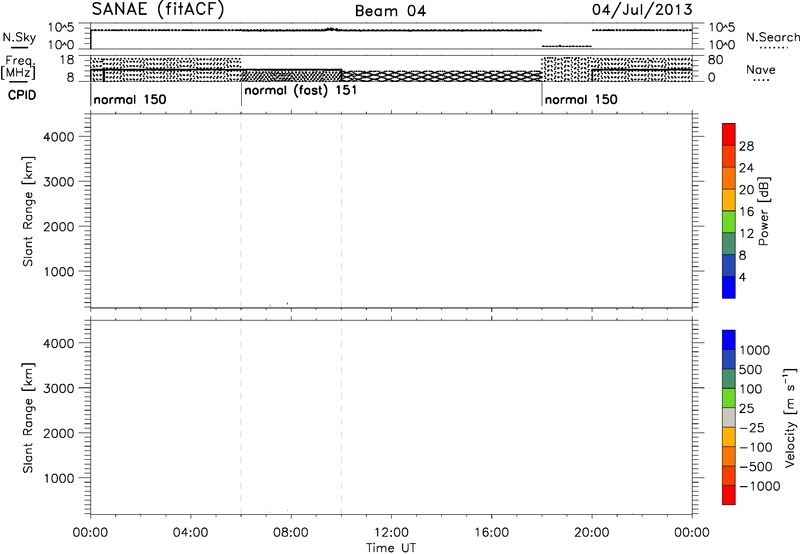Viewport: 800px width, 554px height.
Task: Click the CPID row label
Action: (x=22, y=95)
